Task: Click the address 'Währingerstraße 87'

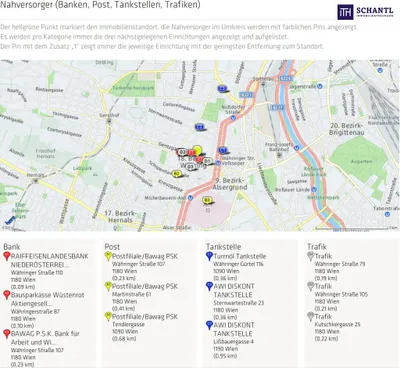Action: click(x=35, y=312)
